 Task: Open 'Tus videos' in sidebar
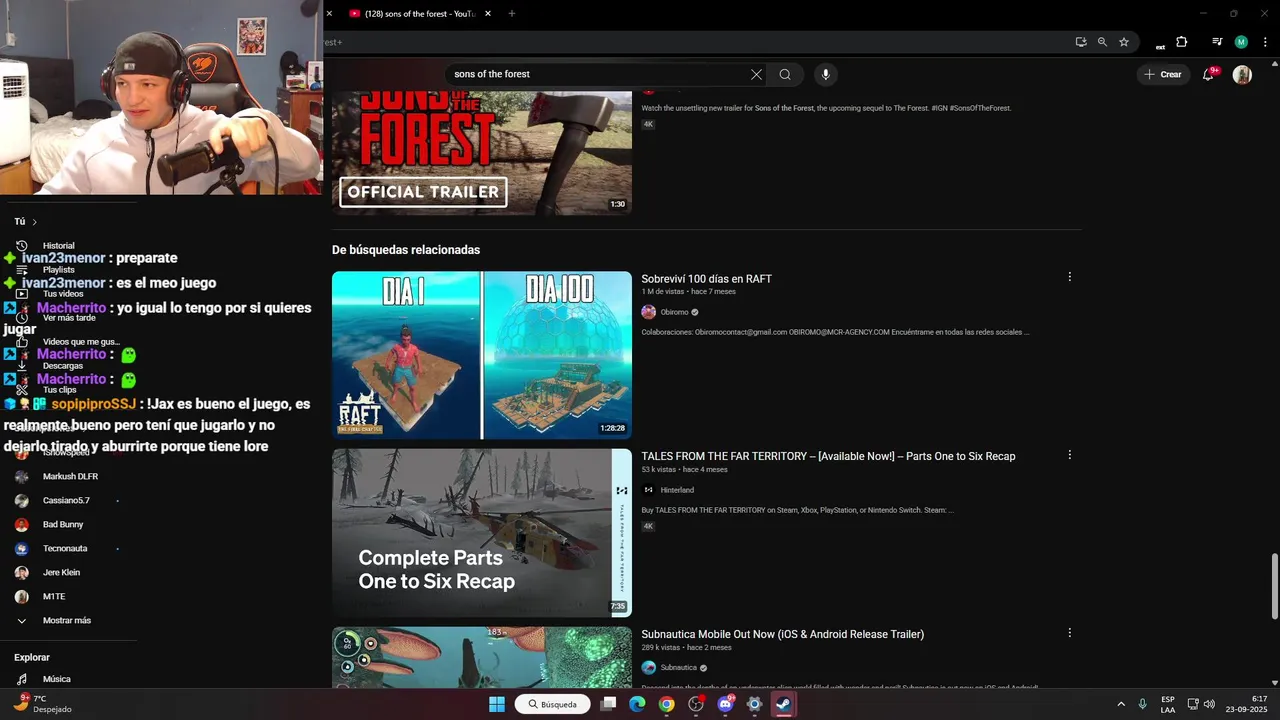62,294
